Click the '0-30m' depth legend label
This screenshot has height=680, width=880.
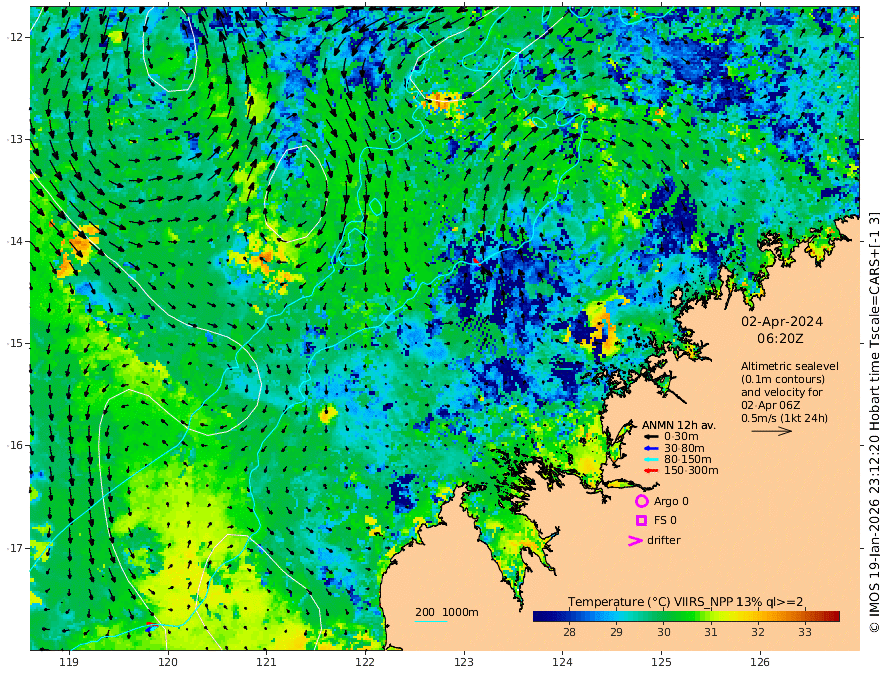pyautogui.click(x=681, y=437)
